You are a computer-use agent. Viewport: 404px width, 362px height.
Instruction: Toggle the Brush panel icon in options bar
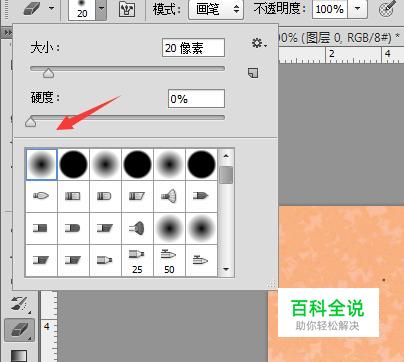[127, 9]
